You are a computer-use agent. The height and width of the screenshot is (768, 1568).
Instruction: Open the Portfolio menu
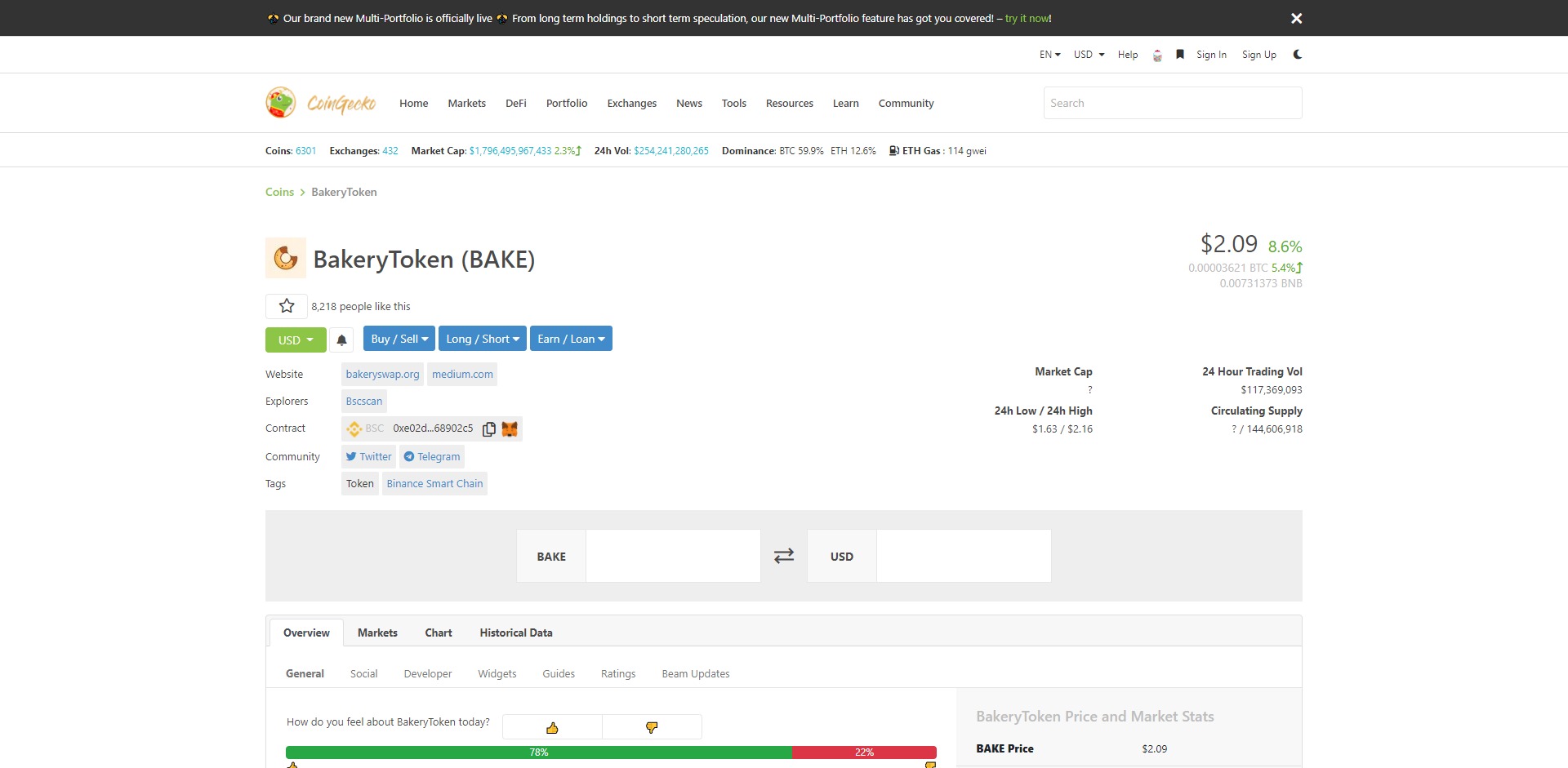[x=567, y=103]
